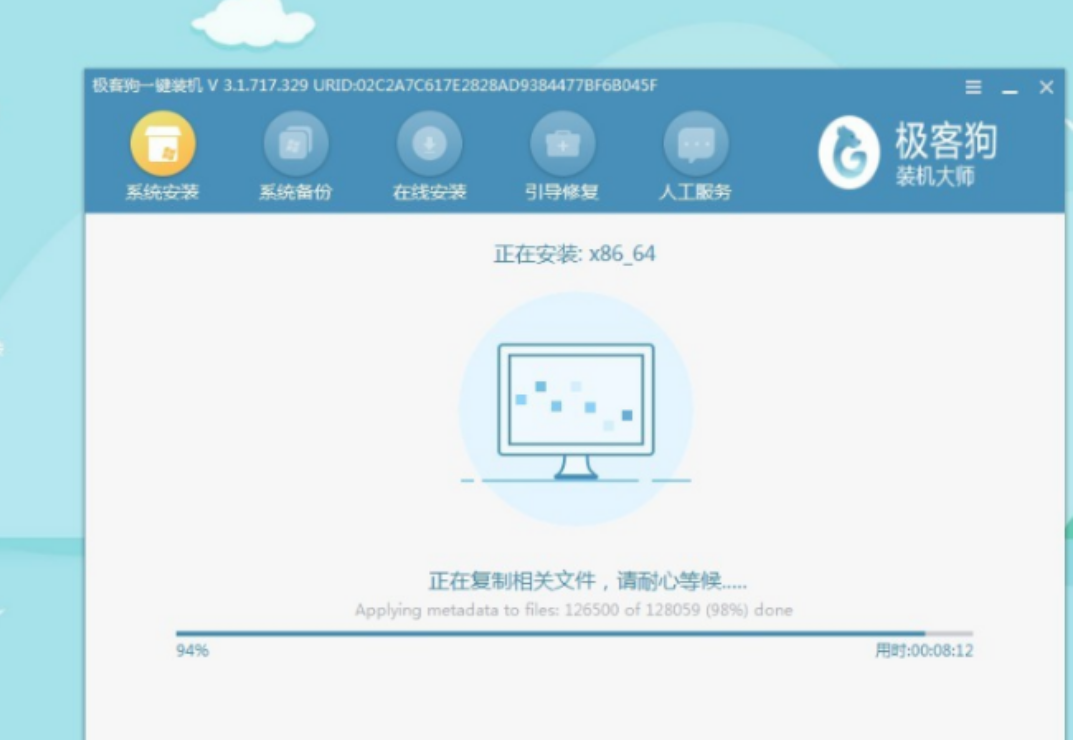Select the 在线安装 text label

pyautogui.click(x=429, y=192)
